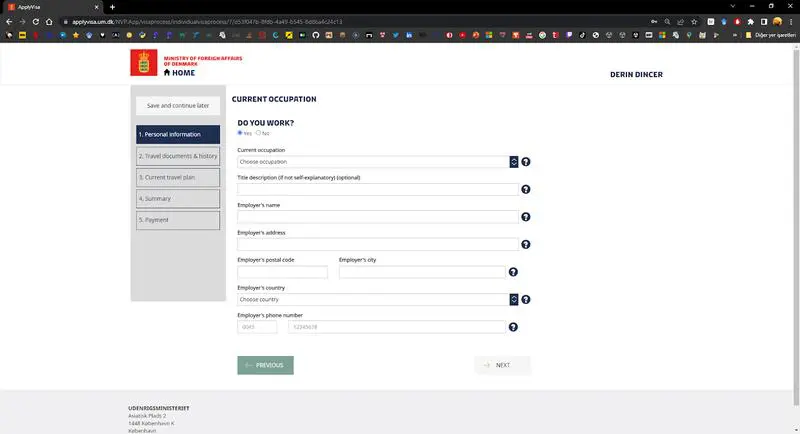Screen dimensions: 800x434
Task: Reload the page with the refresh icon
Action: pos(36,22)
